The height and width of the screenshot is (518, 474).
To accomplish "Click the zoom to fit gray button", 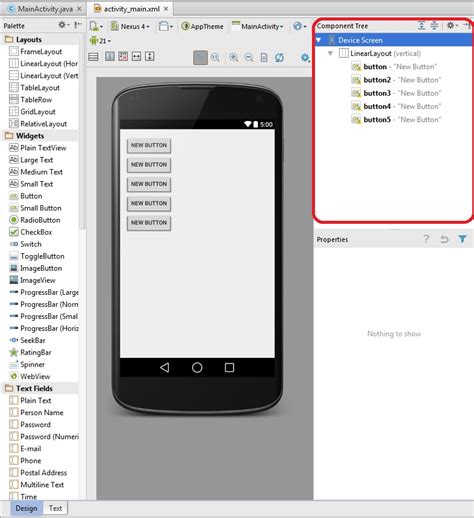I will pyautogui.click(x=200, y=57).
